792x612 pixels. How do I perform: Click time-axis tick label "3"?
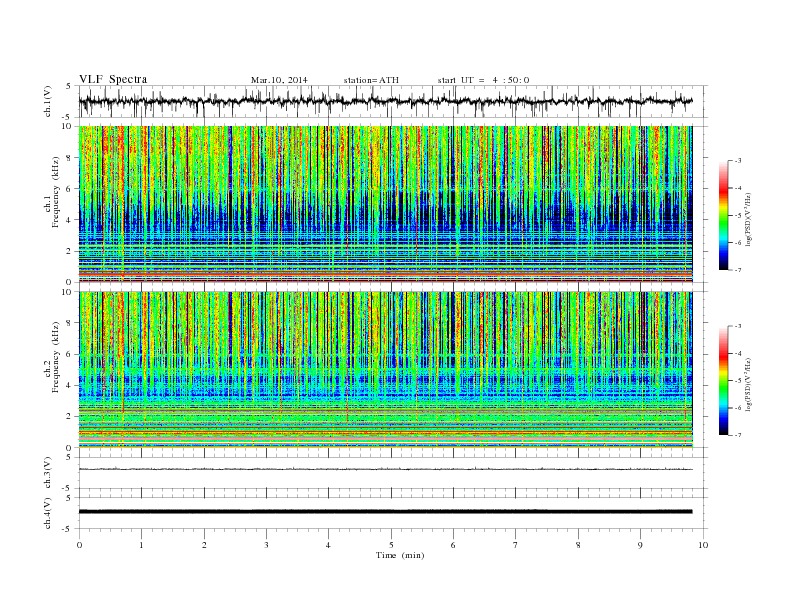tap(266, 545)
